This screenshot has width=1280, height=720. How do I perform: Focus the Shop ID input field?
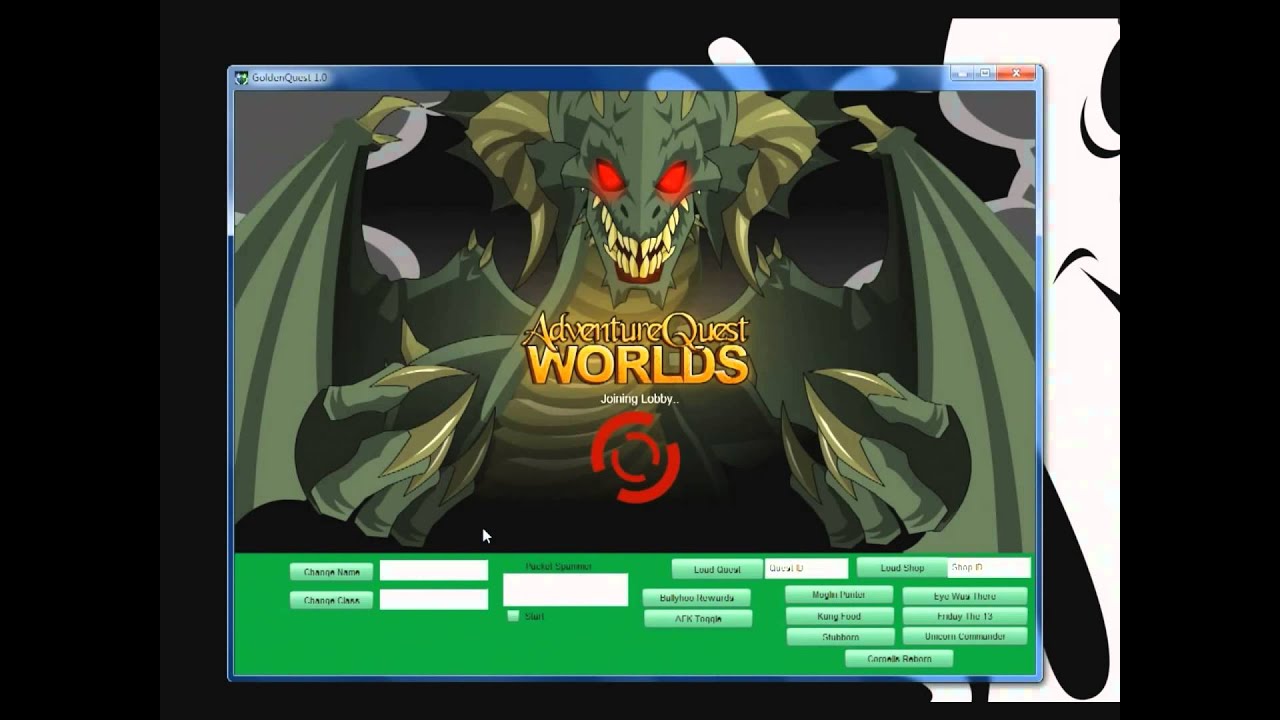point(989,567)
